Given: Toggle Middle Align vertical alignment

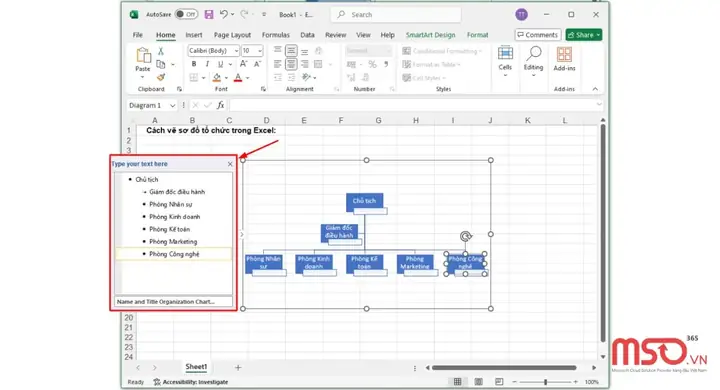Looking at the screenshot, I should pos(291,51).
